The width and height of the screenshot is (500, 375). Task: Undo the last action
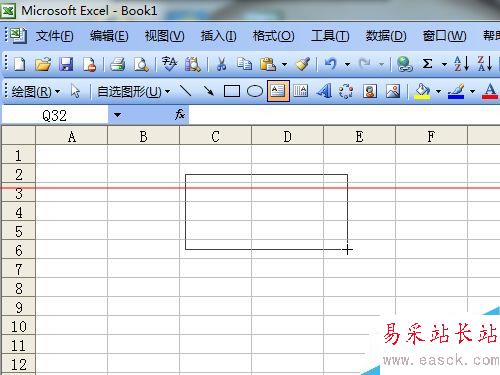coord(330,63)
